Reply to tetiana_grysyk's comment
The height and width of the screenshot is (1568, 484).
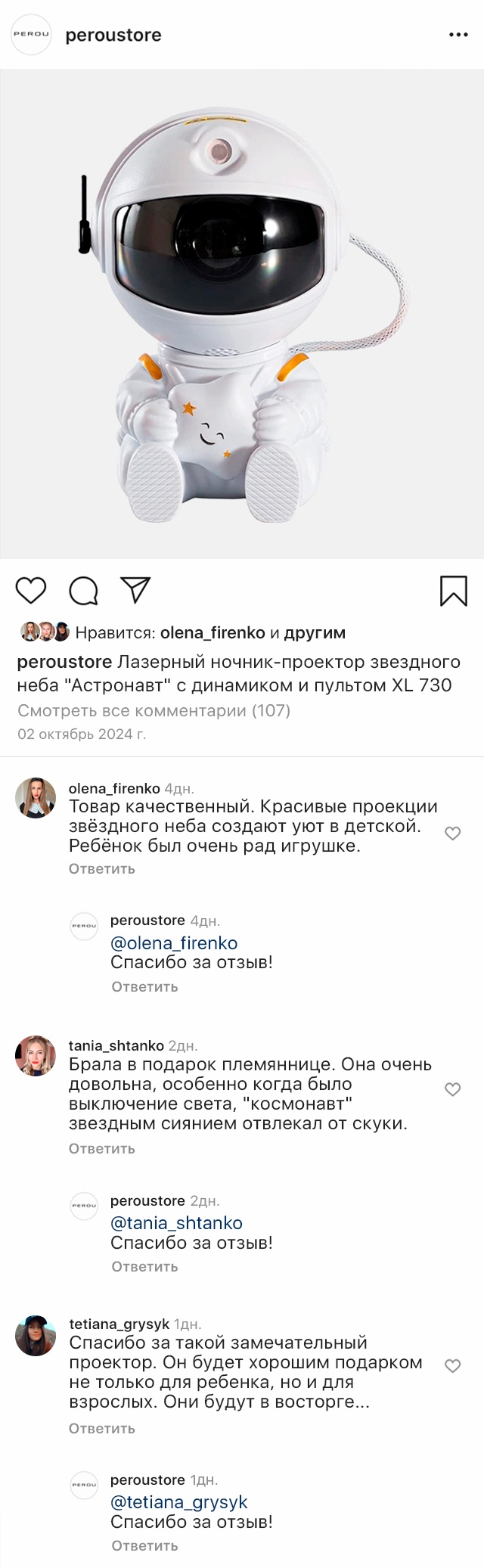pos(102,1429)
